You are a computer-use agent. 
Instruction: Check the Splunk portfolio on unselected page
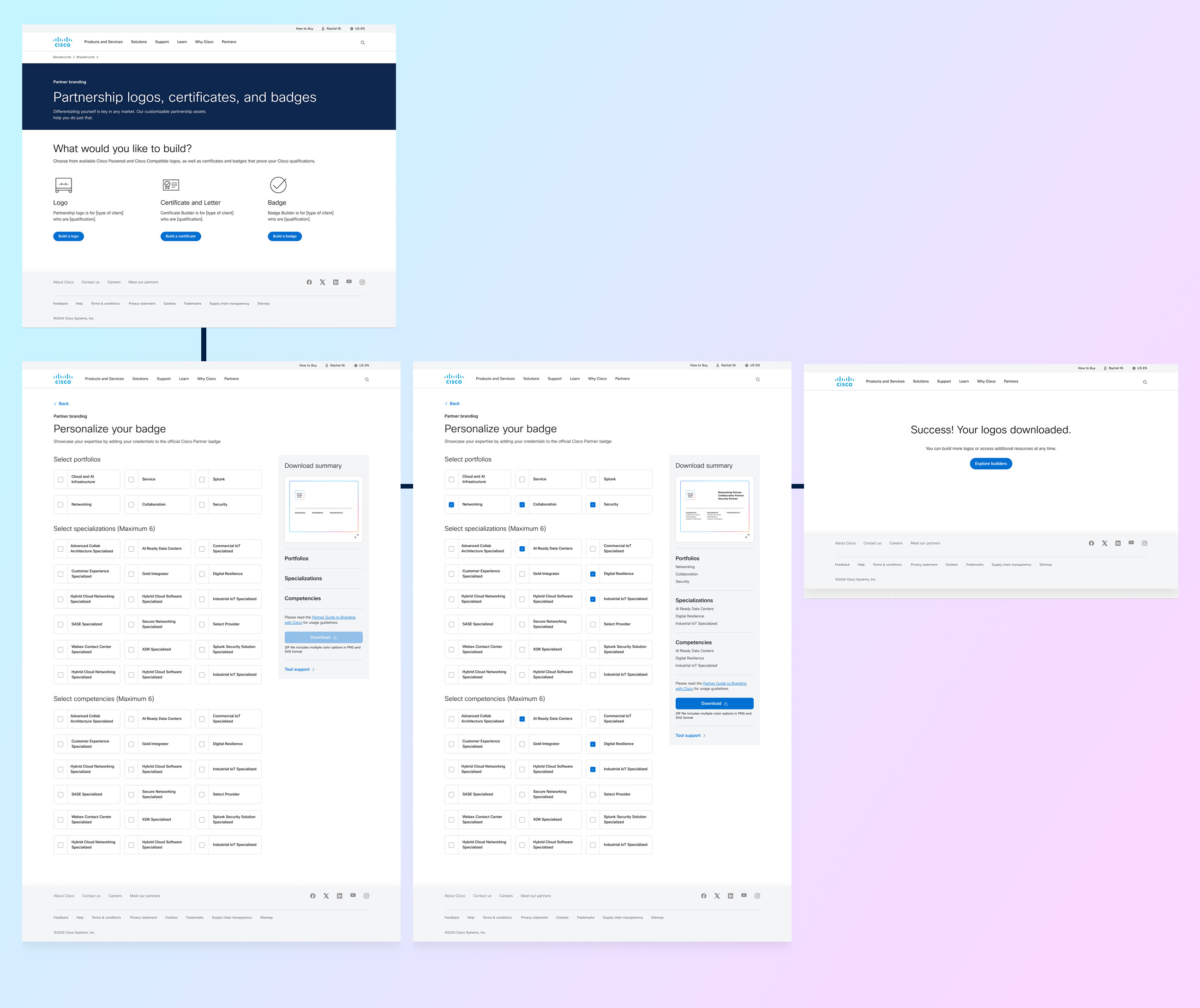[x=202, y=479]
